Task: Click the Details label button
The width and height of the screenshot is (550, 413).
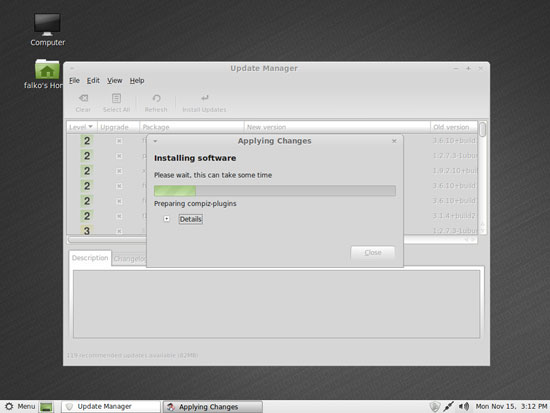Action: (x=190, y=219)
